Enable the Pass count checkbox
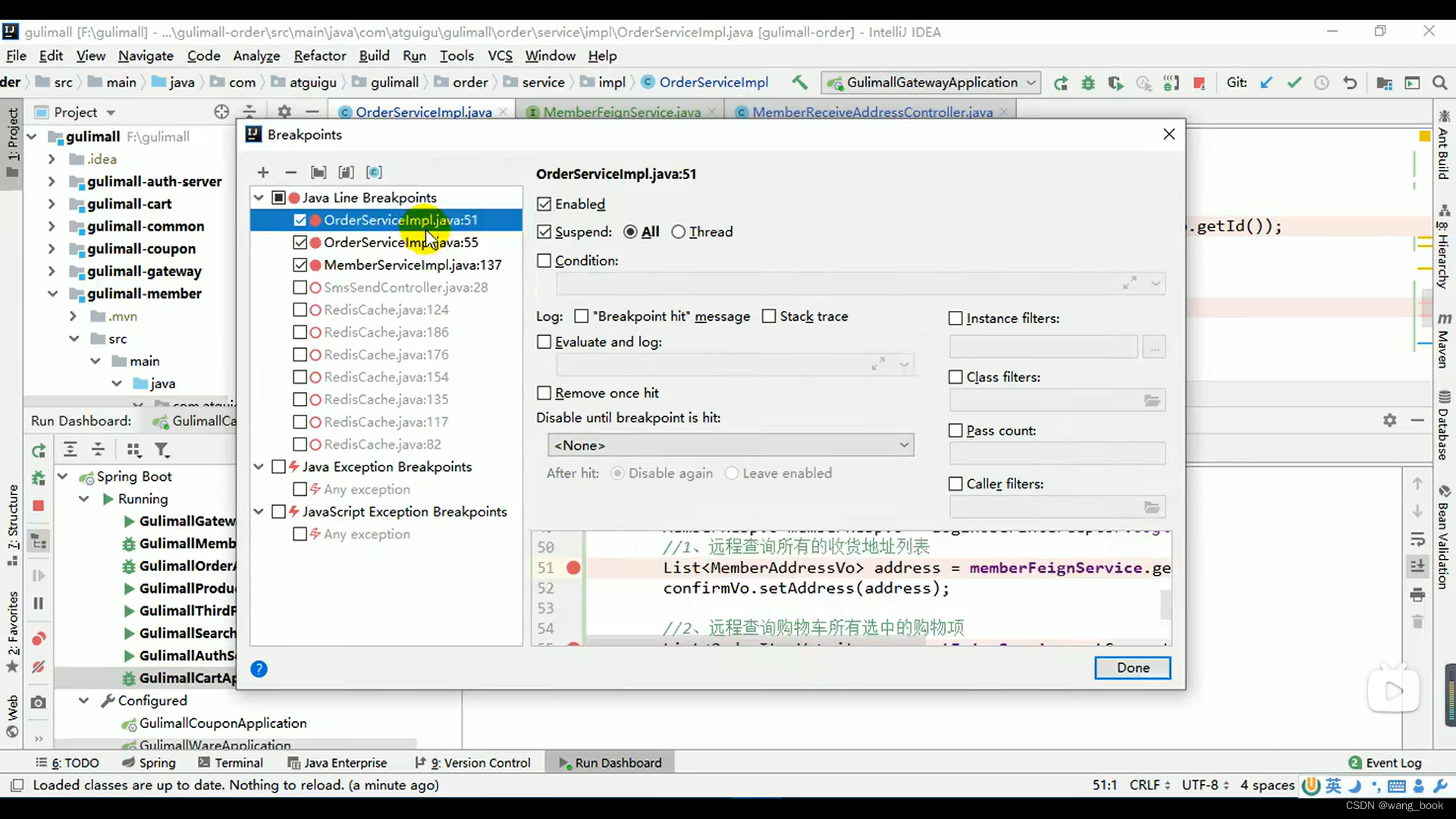The width and height of the screenshot is (1456, 819). click(x=955, y=431)
